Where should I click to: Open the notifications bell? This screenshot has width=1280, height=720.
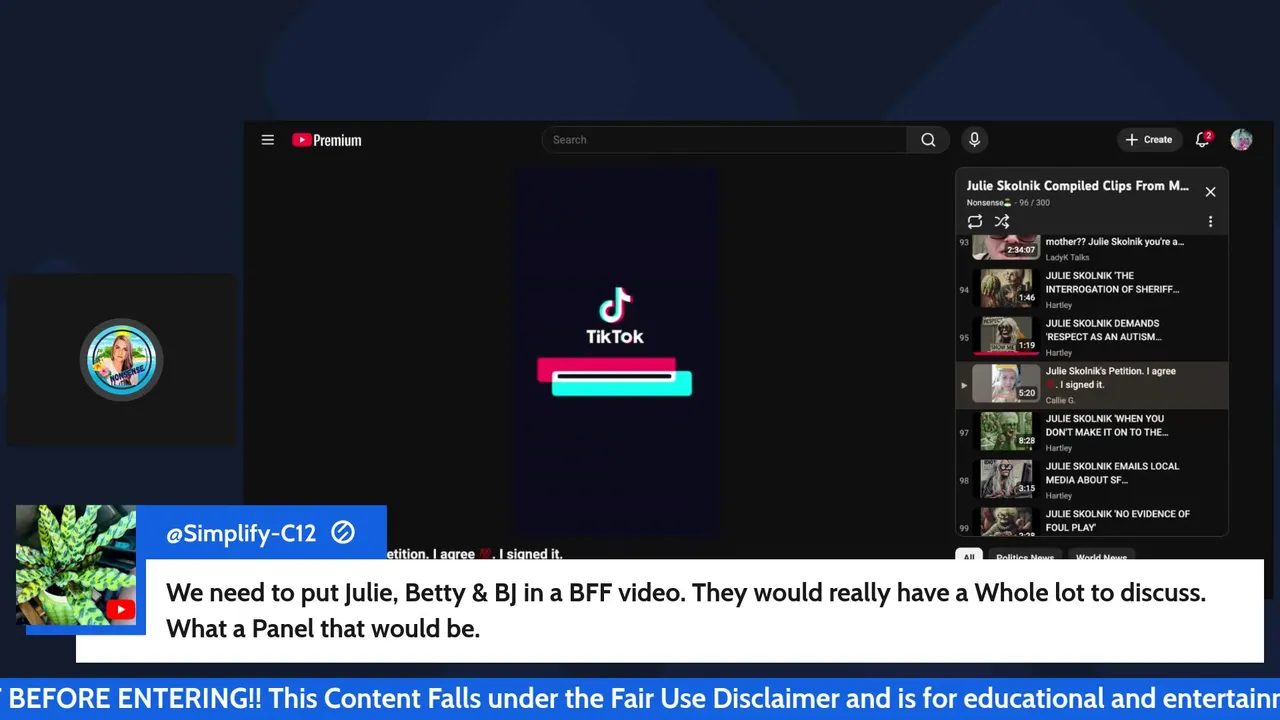(x=1203, y=140)
